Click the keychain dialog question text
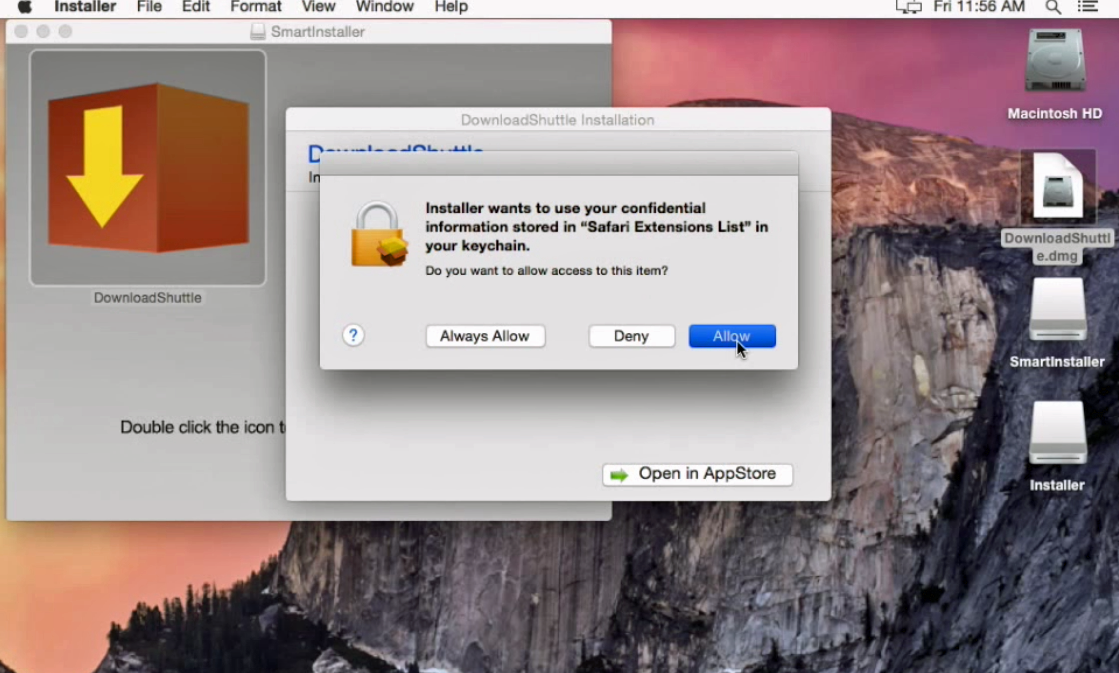 click(547, 270)
